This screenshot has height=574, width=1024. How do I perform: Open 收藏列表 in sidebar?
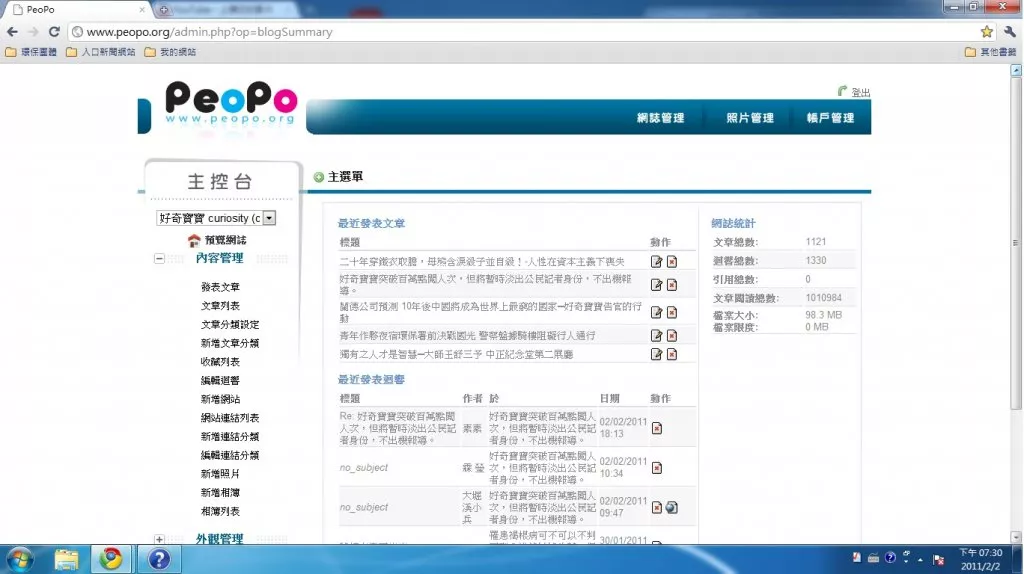(x=220, y=362)
